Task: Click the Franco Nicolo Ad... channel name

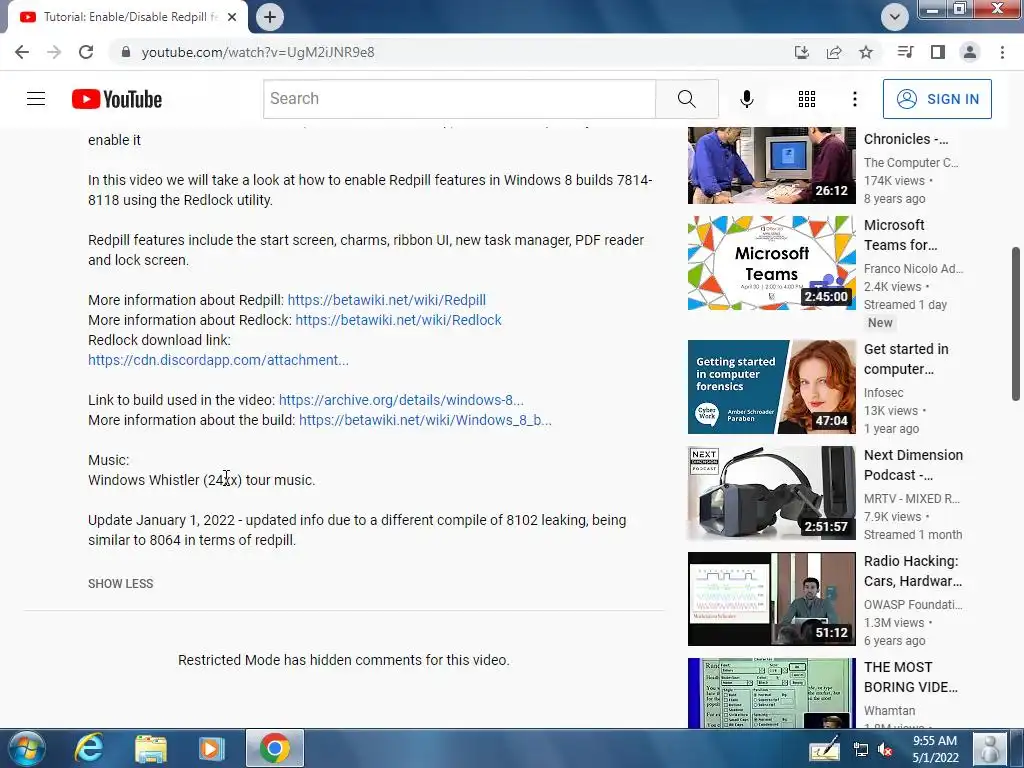Action: 914,269
